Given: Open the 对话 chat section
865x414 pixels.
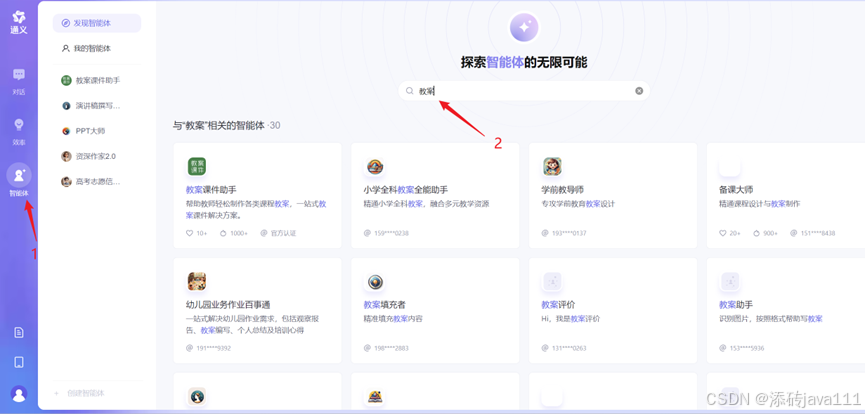Looking at the screenshot, I should [x=19, y=81].
